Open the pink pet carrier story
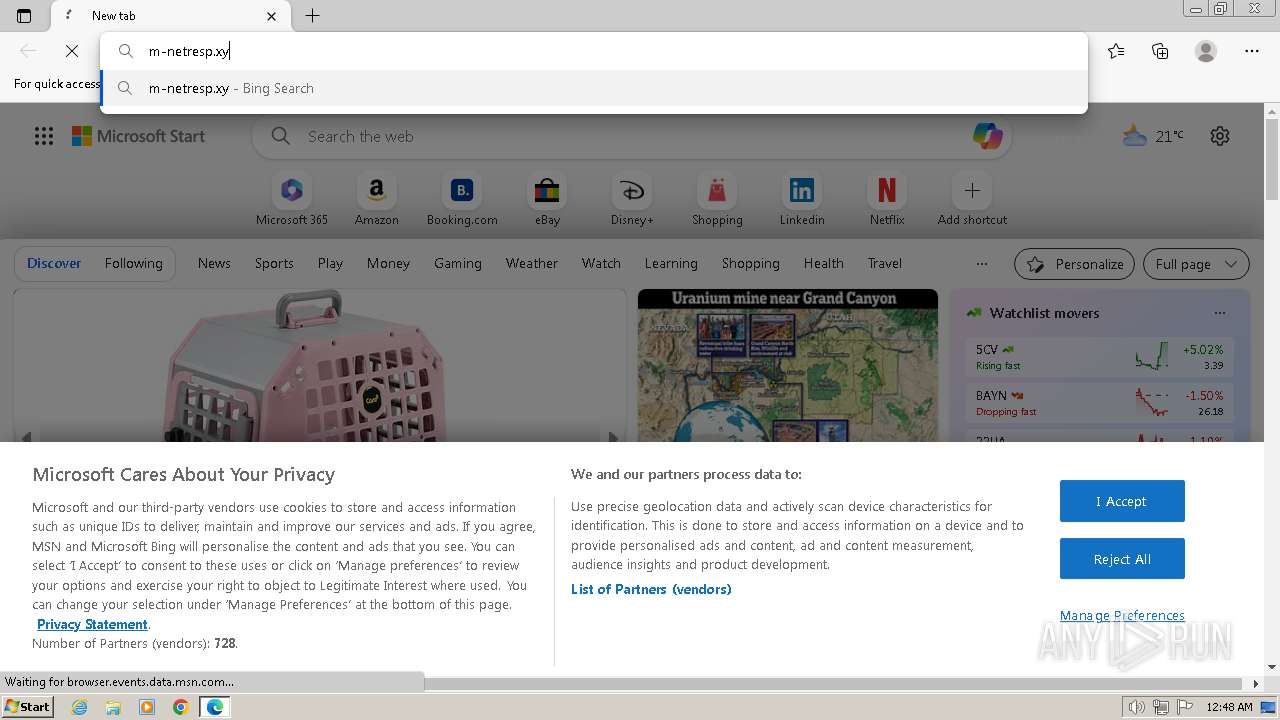 [x=319, y=366]
